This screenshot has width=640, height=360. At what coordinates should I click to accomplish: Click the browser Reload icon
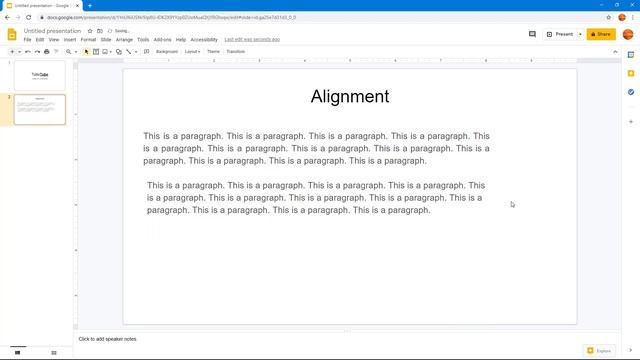click(x=29, y=18)
